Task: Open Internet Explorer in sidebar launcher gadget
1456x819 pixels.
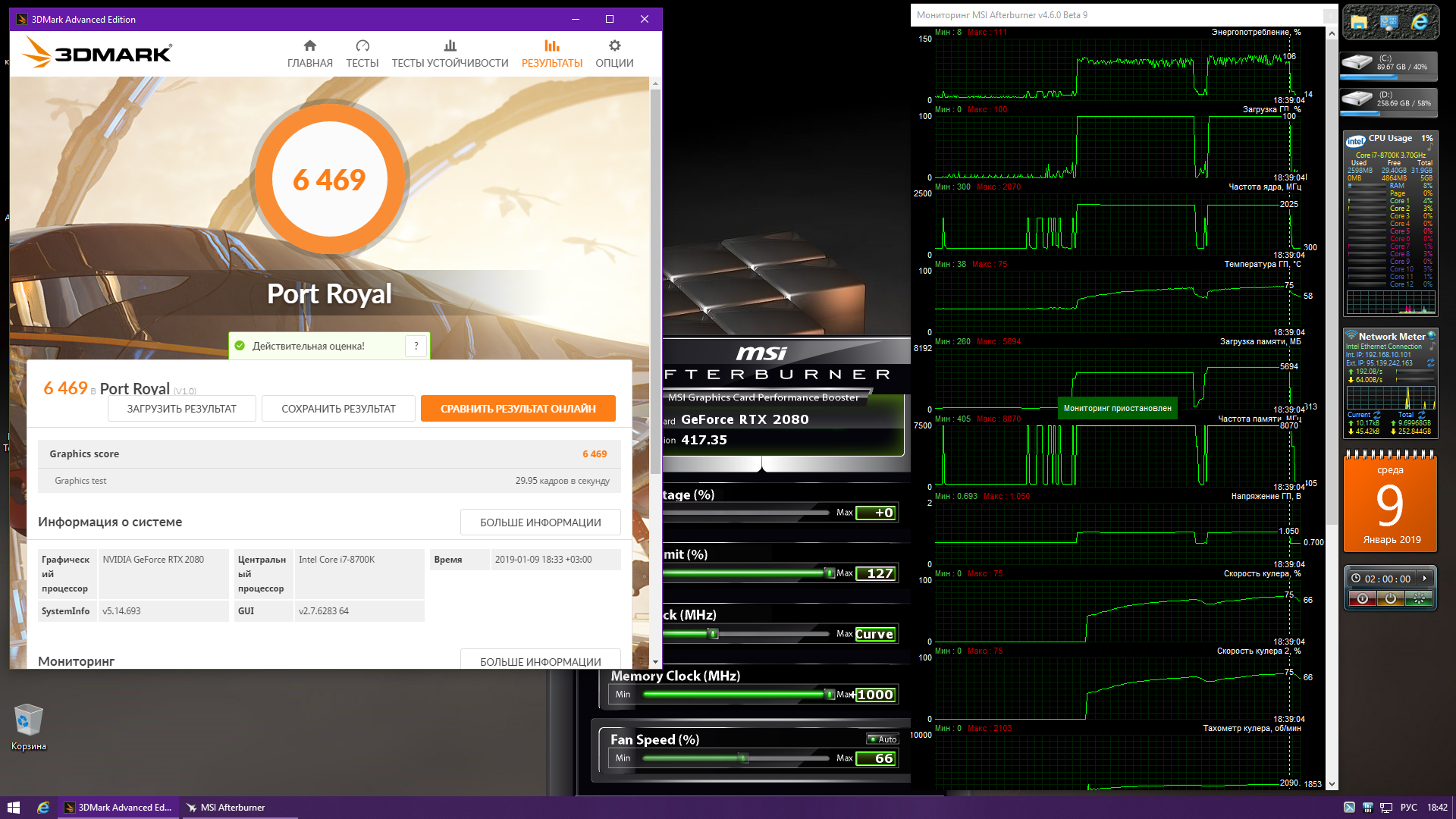Action: click(1419, 23)
